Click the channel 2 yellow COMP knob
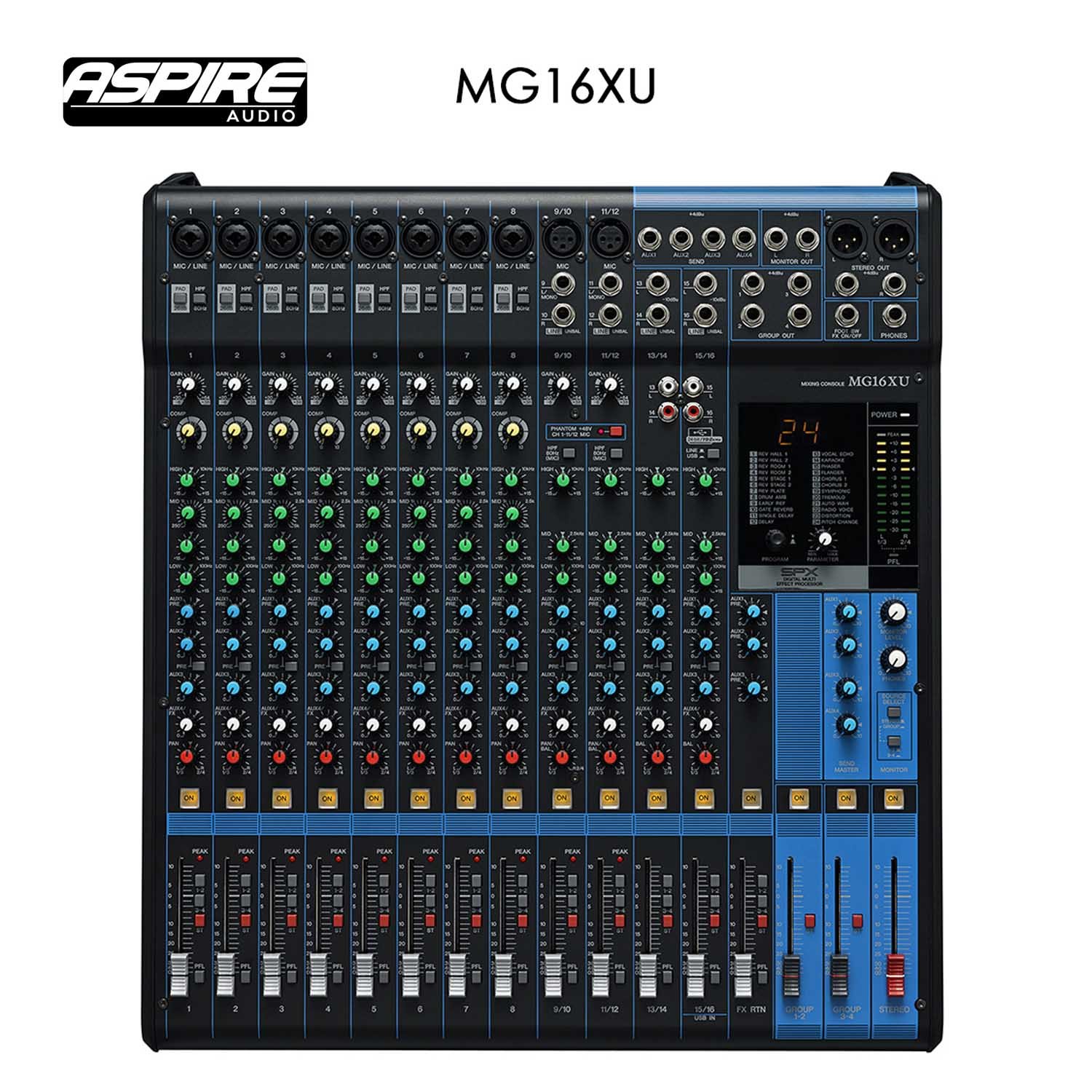Image resolution: width=1092 pixels, height=1092 pixels. (234, 432)
